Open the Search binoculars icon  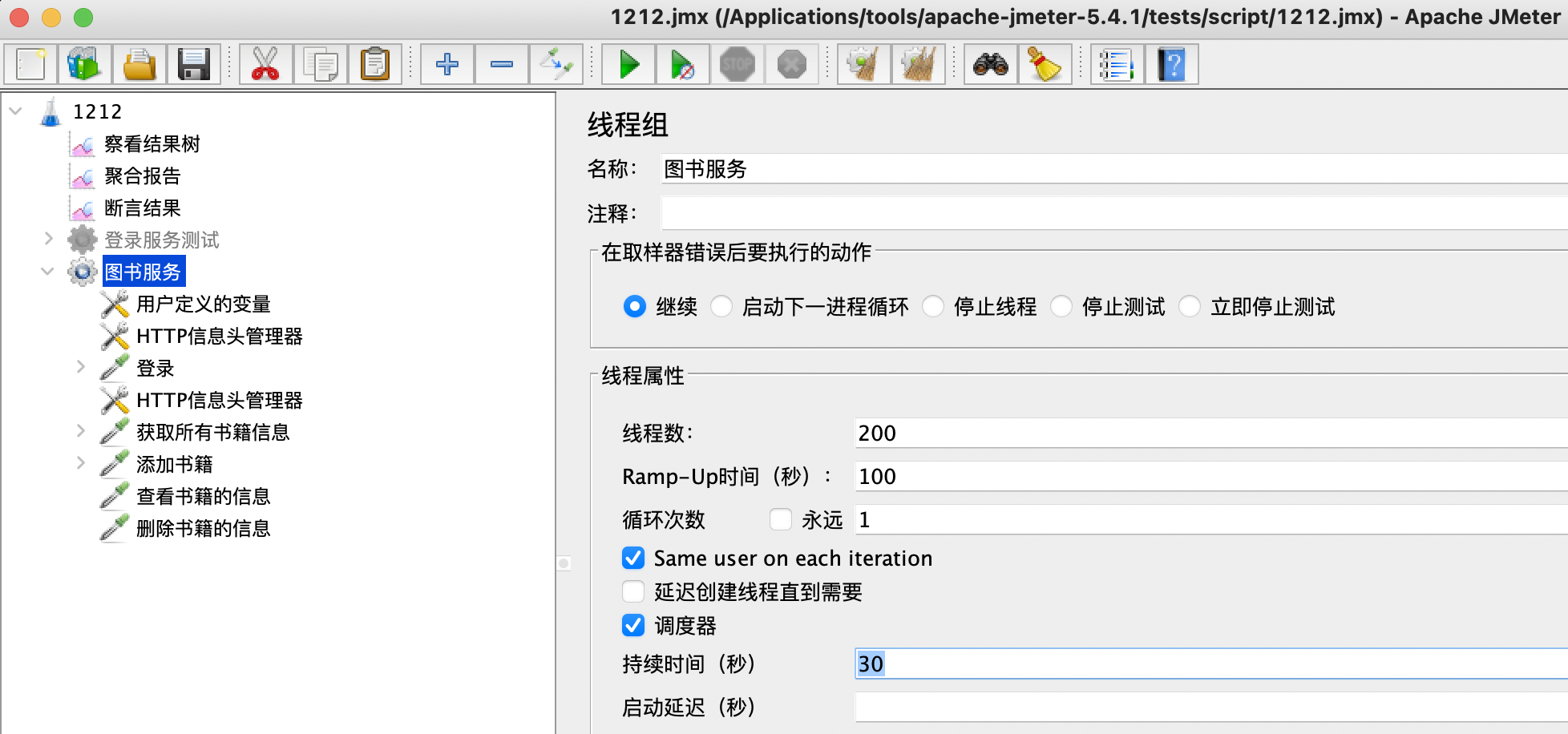[991, 64]
